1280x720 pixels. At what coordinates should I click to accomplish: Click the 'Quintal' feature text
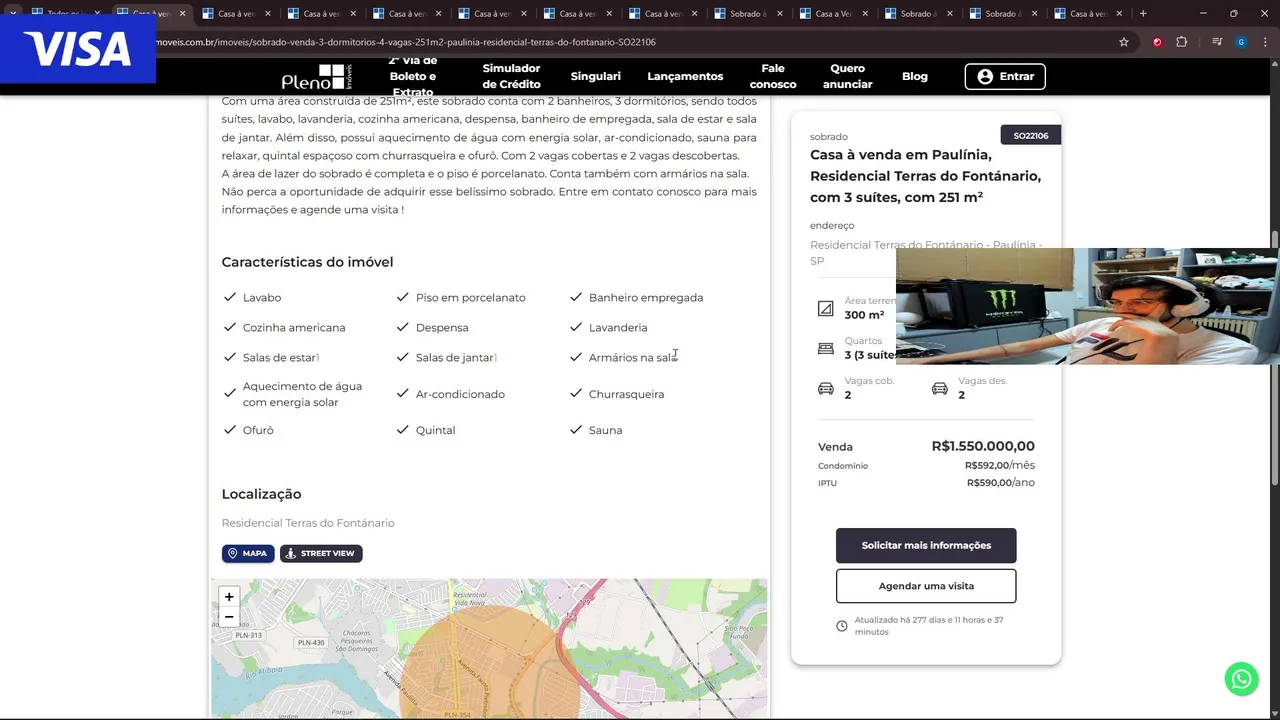click(435, 430)
